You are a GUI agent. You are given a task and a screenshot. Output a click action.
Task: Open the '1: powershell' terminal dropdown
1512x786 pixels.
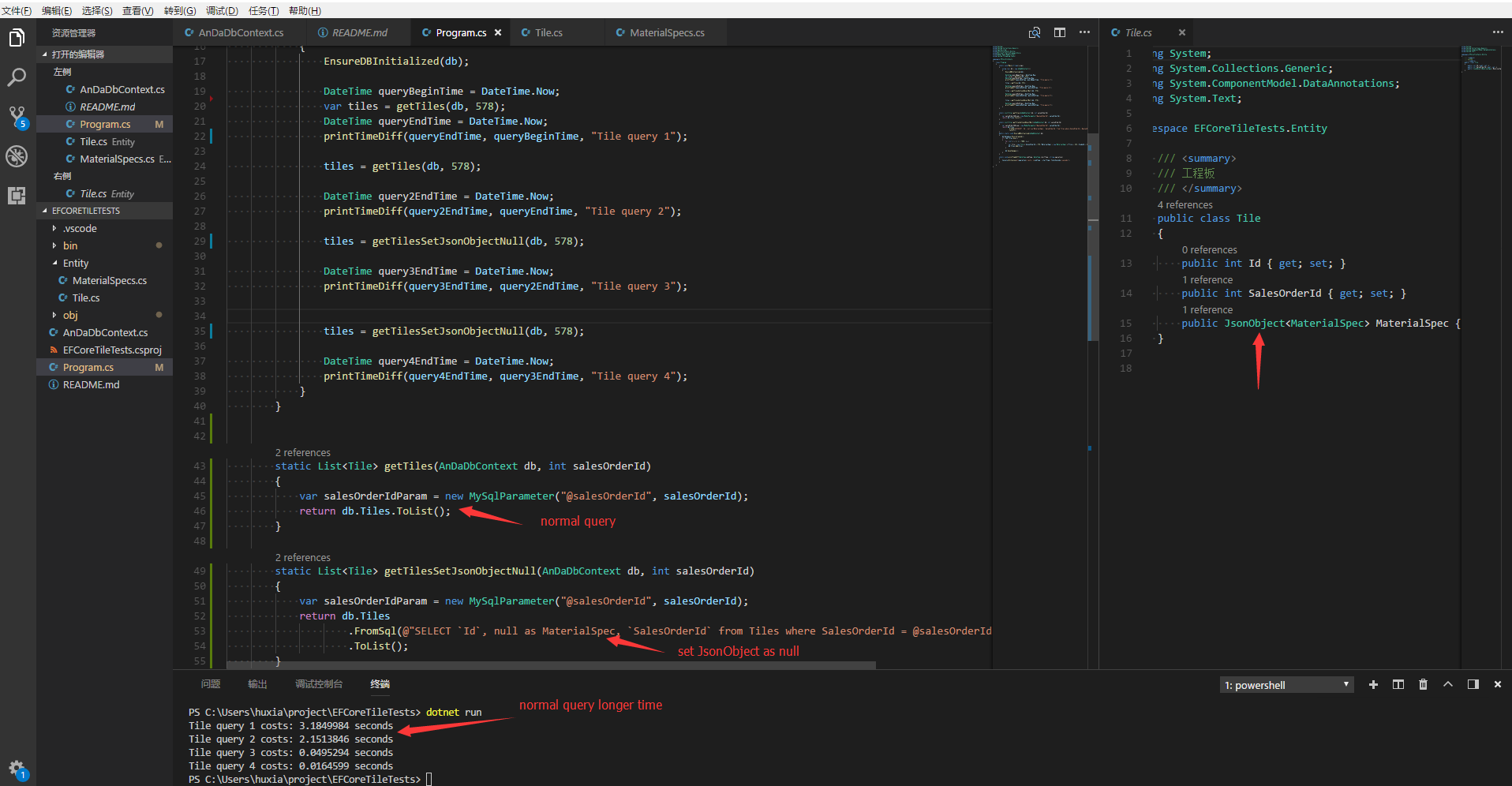tap(1286, 684)
